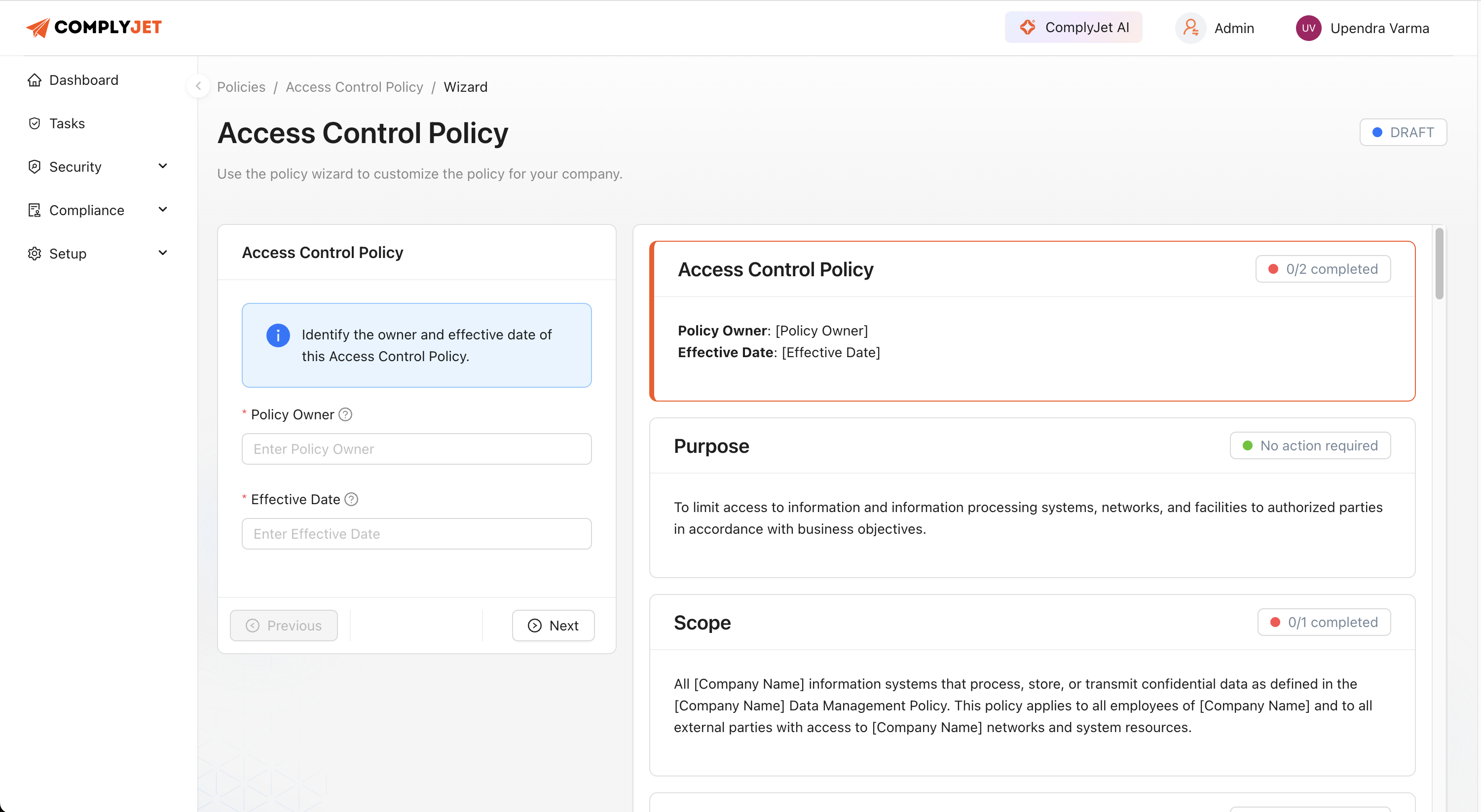
Task: Open Access Control Policy breadcrumb link
Action: click(x=354, y=87)
